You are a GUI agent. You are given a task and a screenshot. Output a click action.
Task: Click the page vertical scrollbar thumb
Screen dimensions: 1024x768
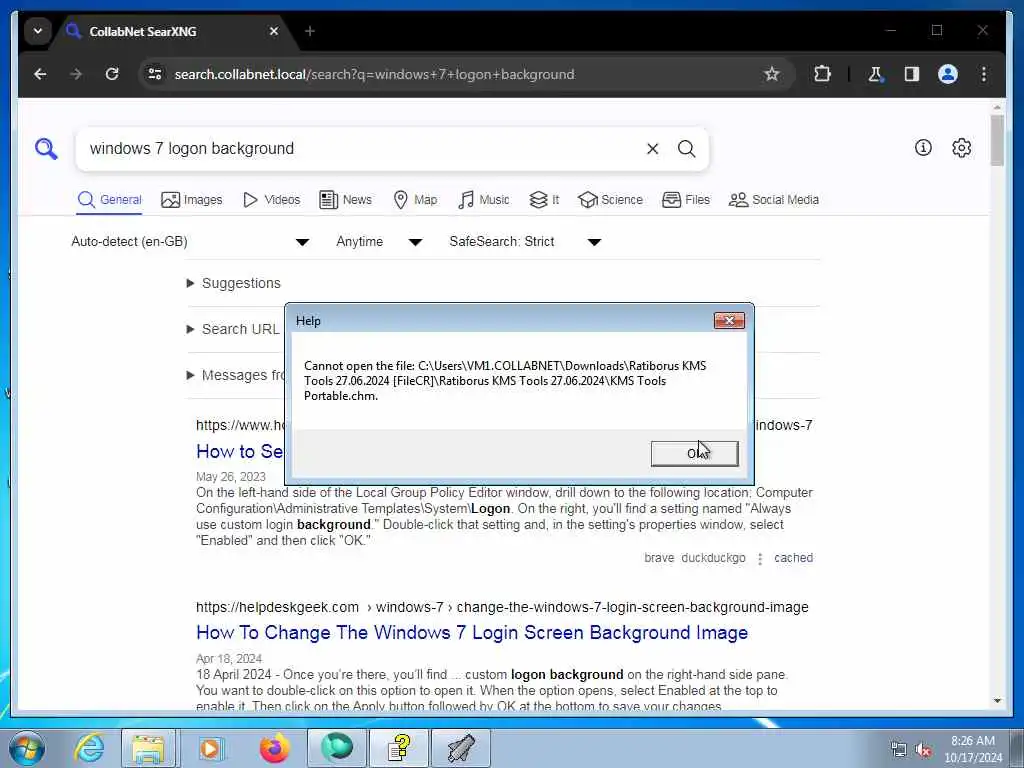(x=997, y=140)
